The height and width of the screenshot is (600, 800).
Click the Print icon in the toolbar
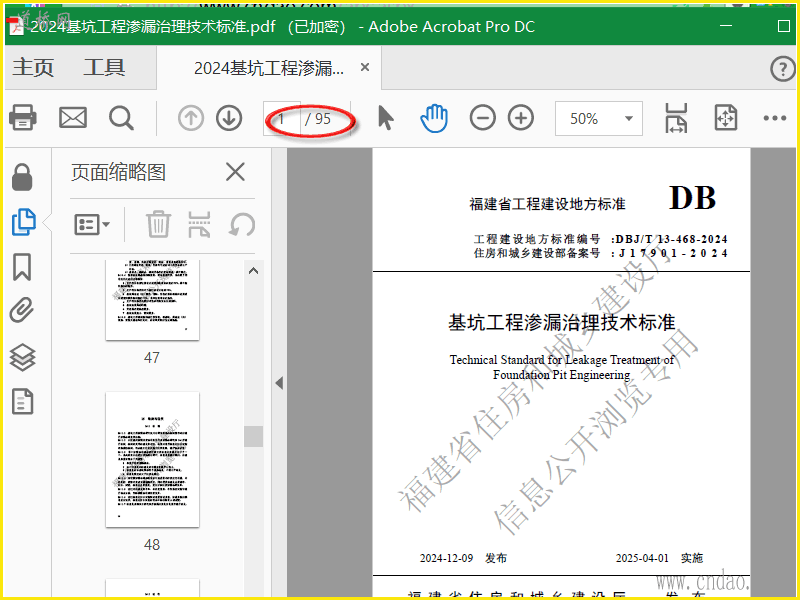point(23,118)
